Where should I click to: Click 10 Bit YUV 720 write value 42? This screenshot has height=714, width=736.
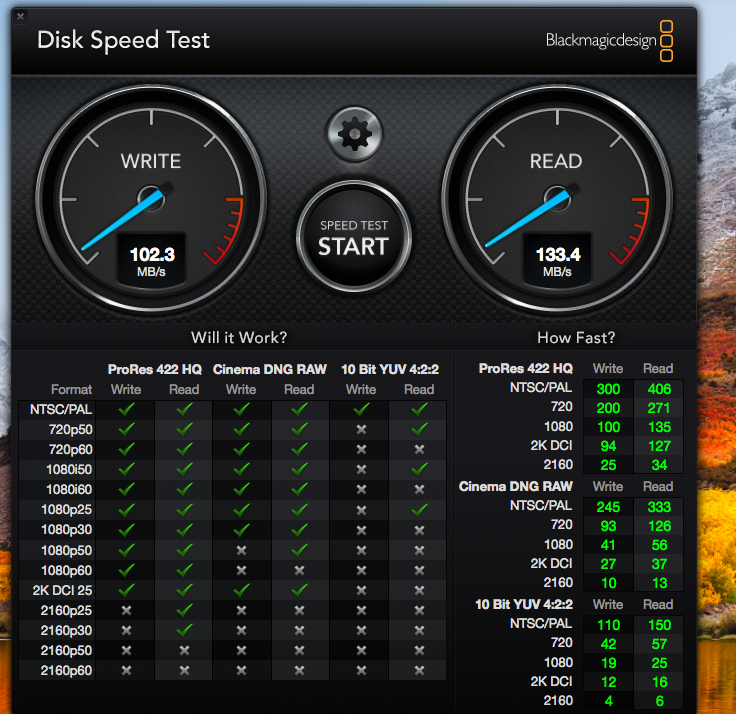click(x=608, y=644)
